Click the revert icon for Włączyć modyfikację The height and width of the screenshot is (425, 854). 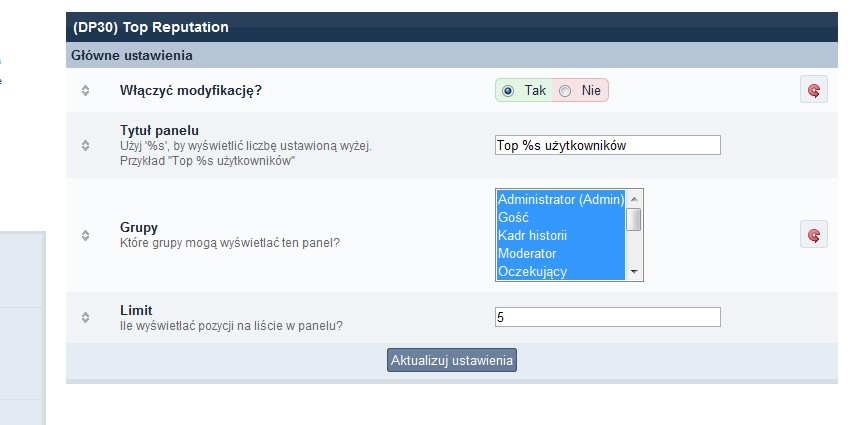click(814, 90)
